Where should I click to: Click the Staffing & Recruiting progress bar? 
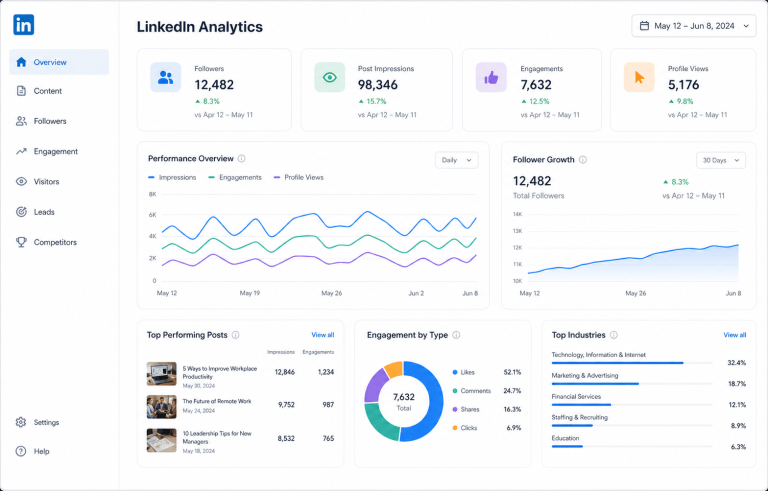[x=632, y=425]
